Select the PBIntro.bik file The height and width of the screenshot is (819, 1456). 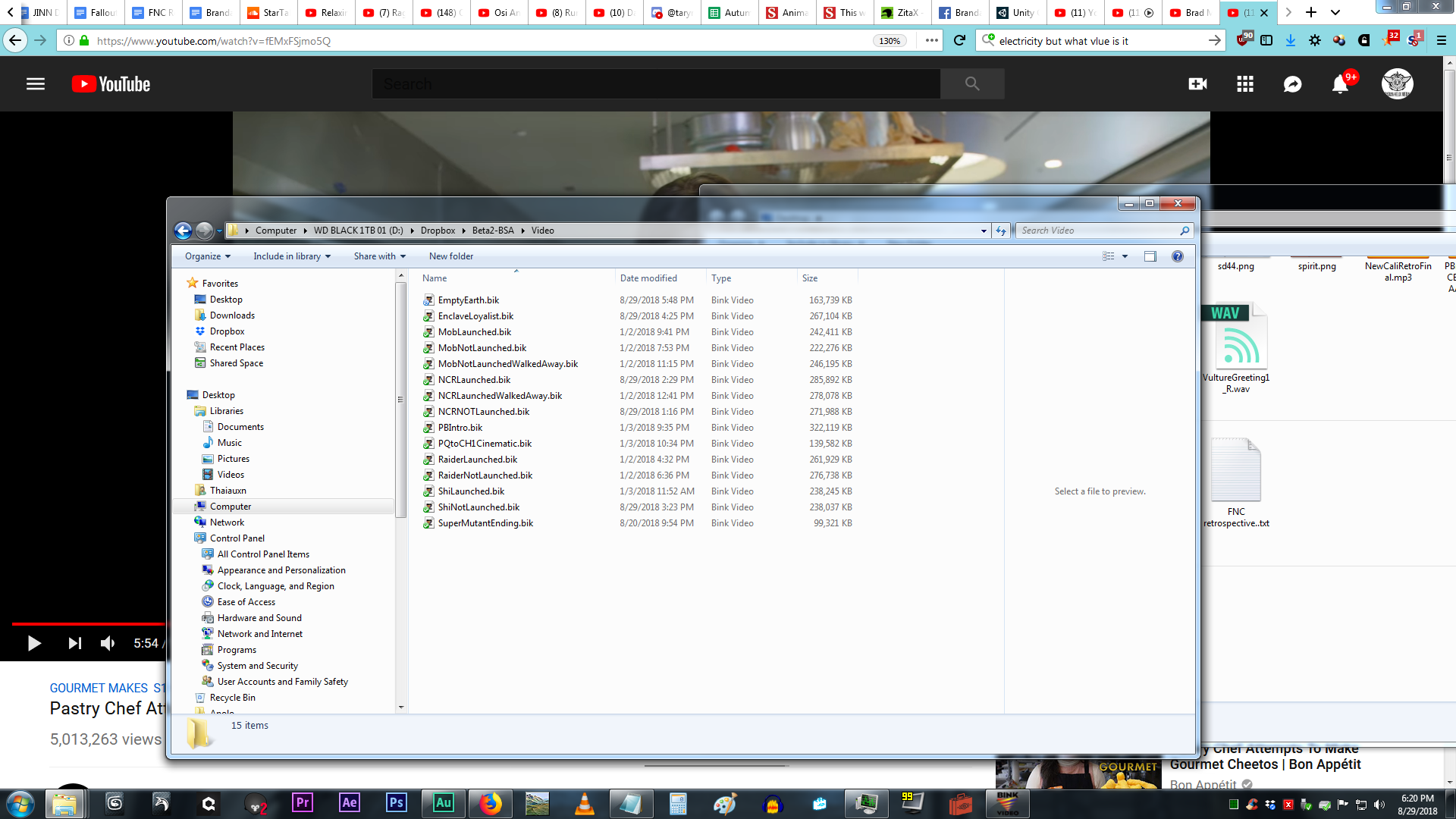click(x=460, y=428)
